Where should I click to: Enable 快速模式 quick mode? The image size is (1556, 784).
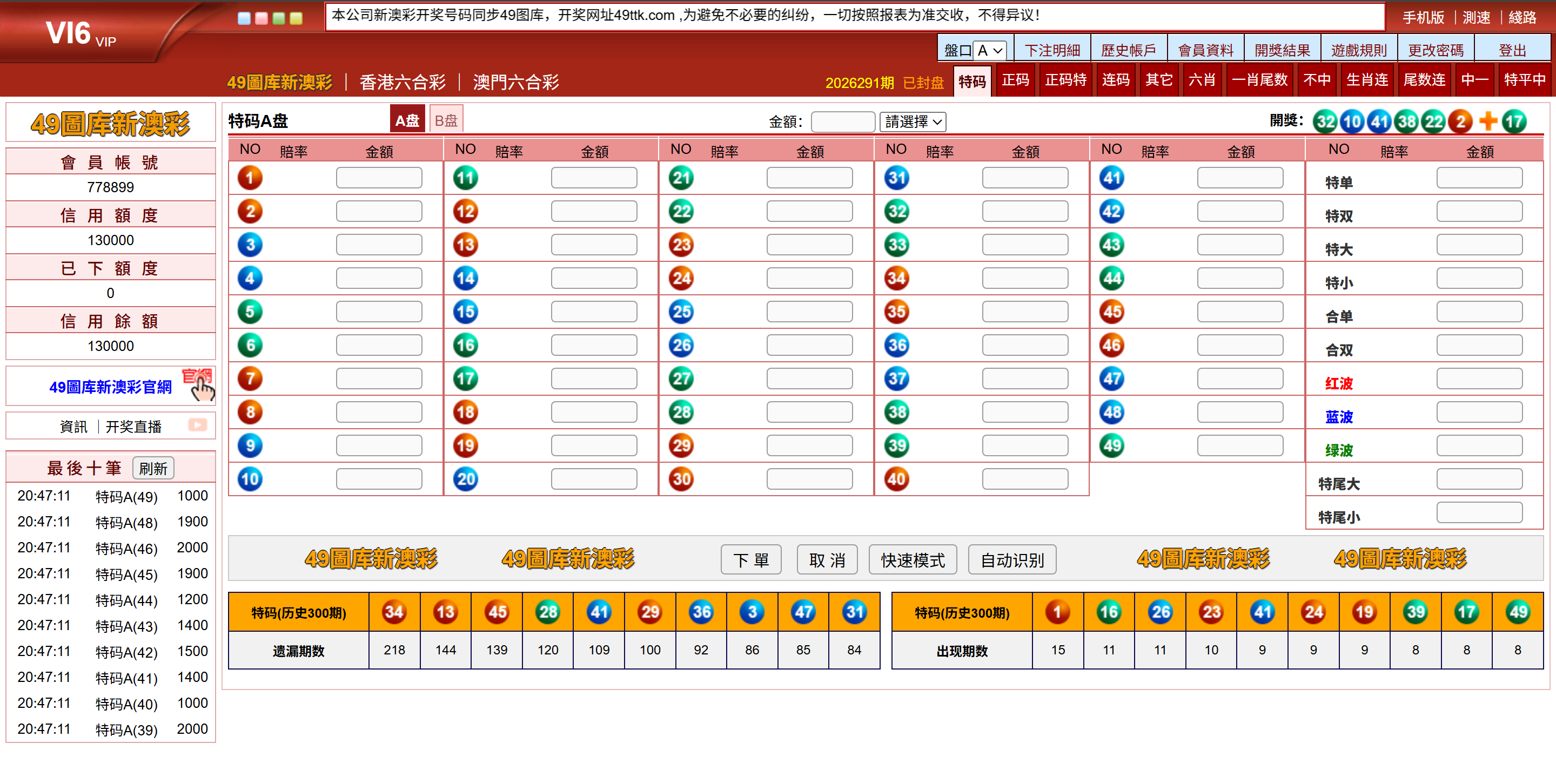[x=913, y=559]
